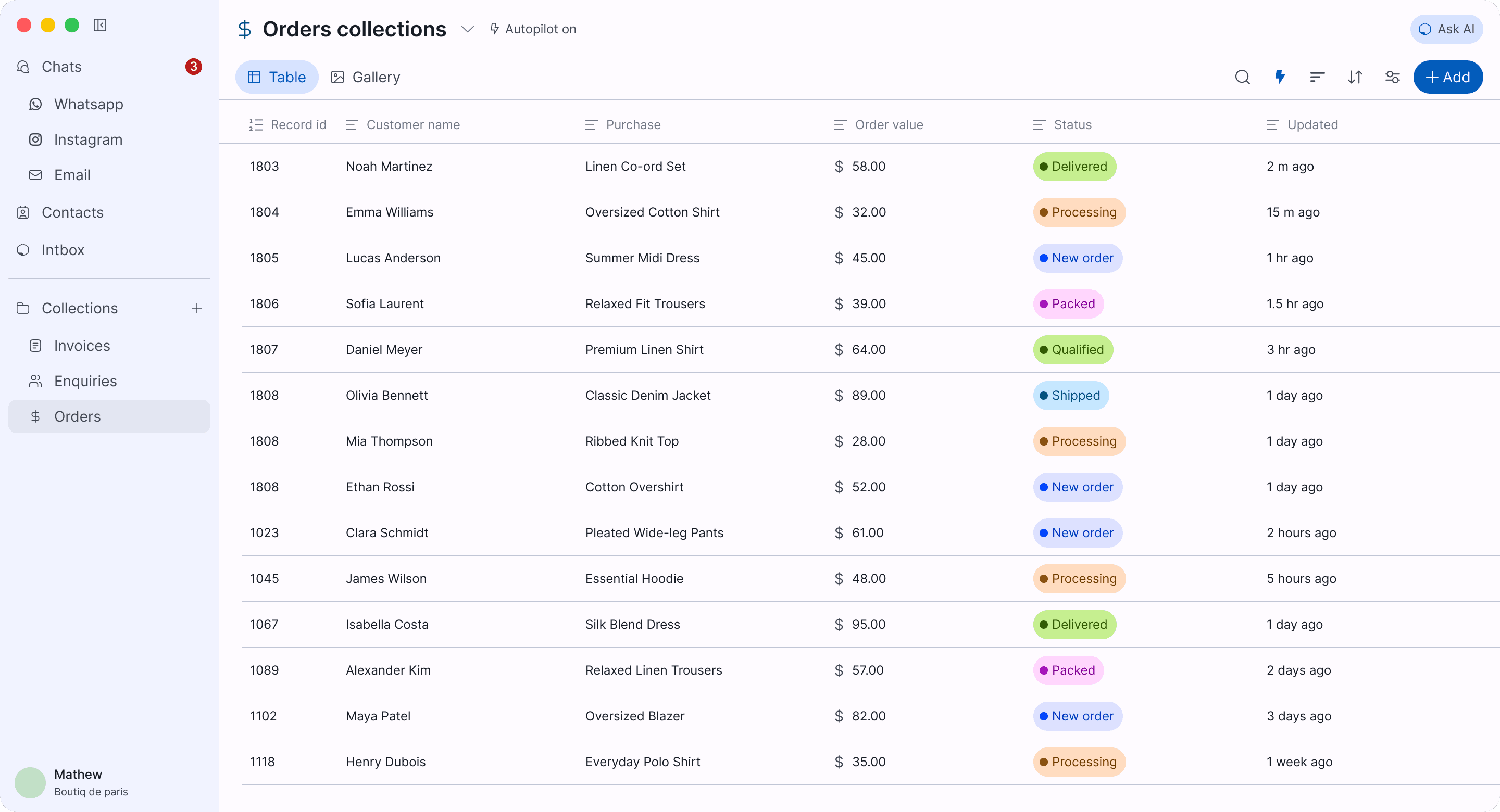This screenshot has width=1500, height=812.
Task: Click the Shipped status tag for Olivia Bennett
Action: (x=1071, y=396)
